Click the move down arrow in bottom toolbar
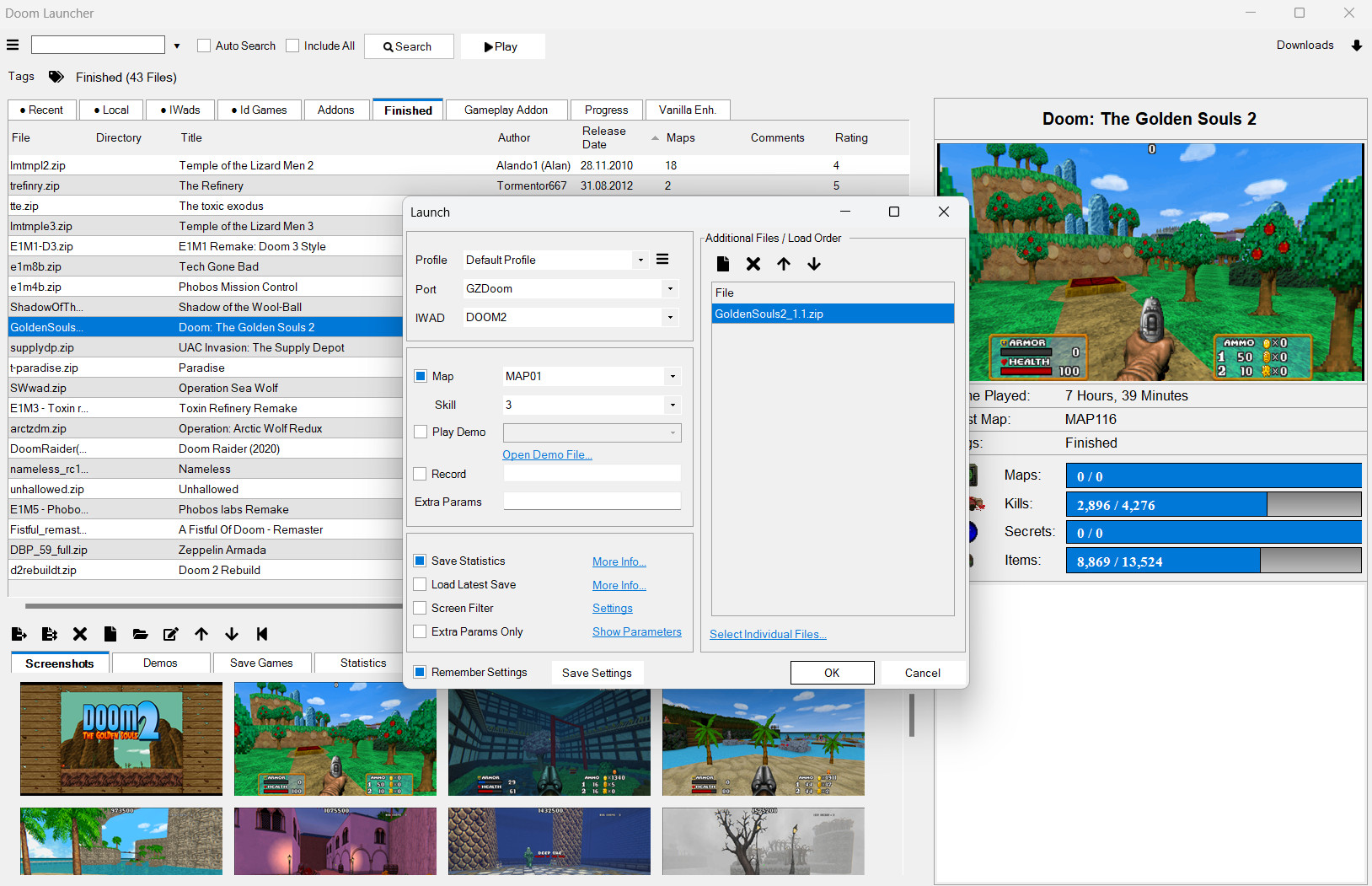 coord(232,634)
